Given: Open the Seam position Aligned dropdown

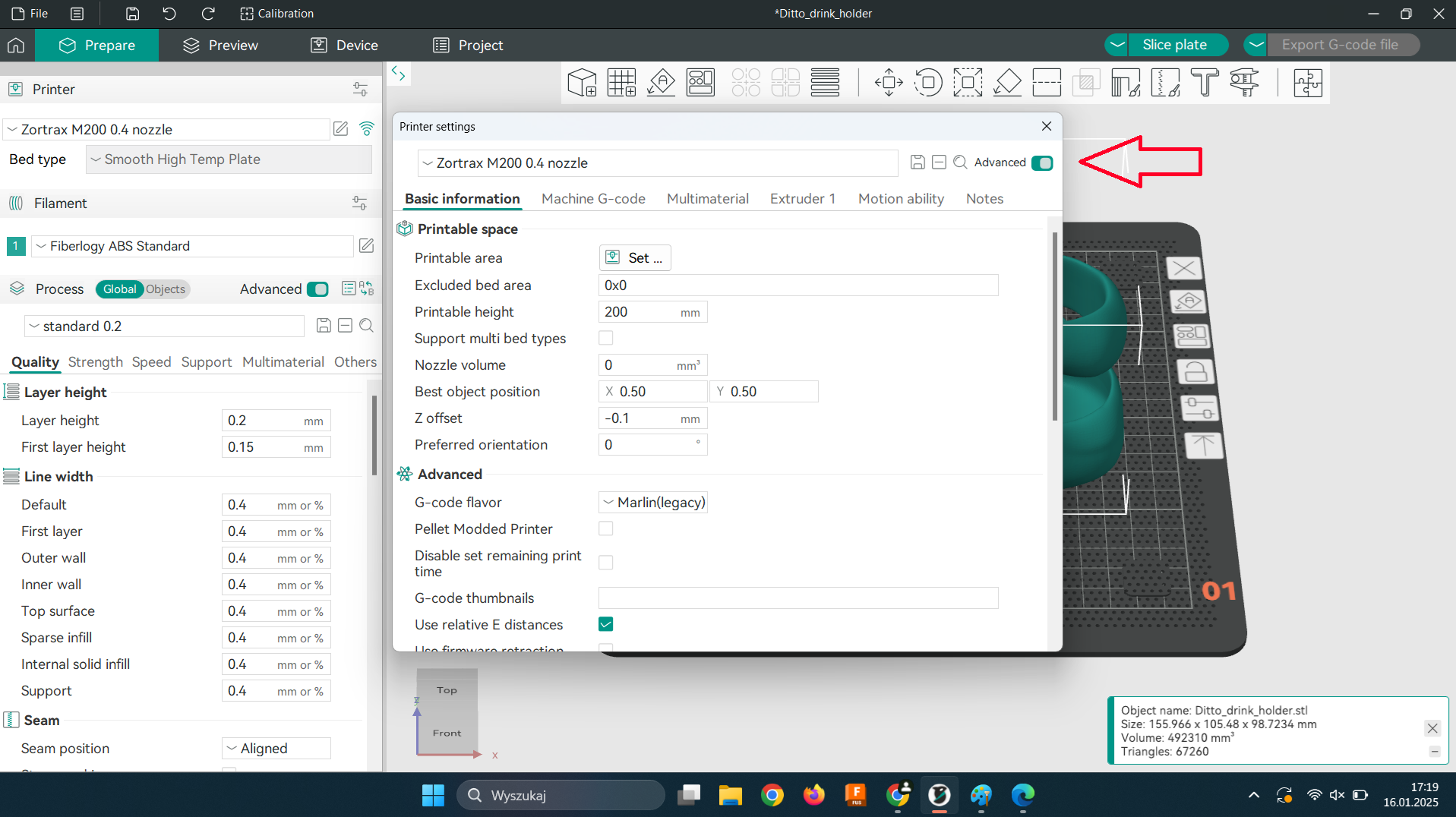Looking at the screenshot, I should tap(276, 748).
